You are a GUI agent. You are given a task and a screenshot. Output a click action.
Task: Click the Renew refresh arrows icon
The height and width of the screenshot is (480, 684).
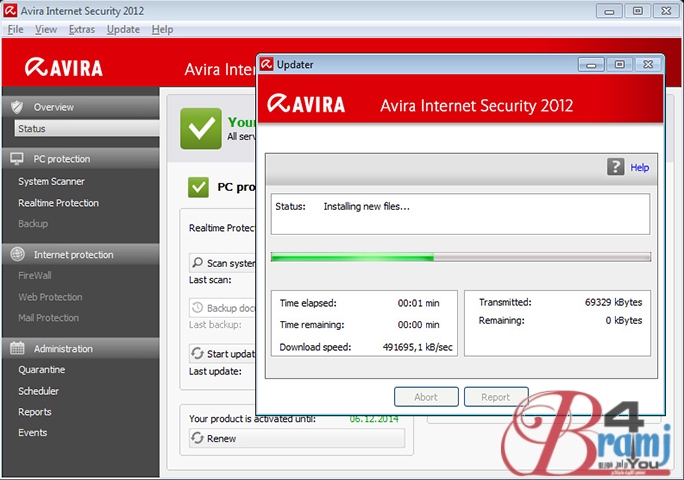coord(198,438)
